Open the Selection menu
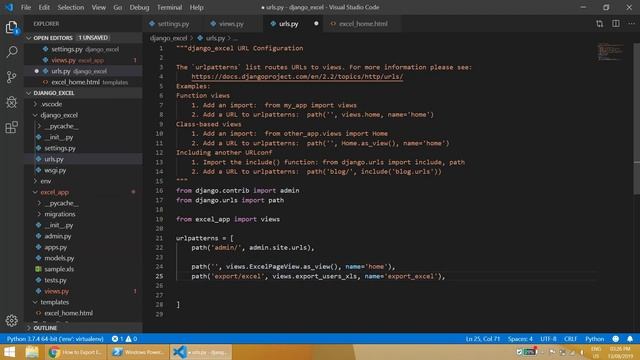 [71, 7]
